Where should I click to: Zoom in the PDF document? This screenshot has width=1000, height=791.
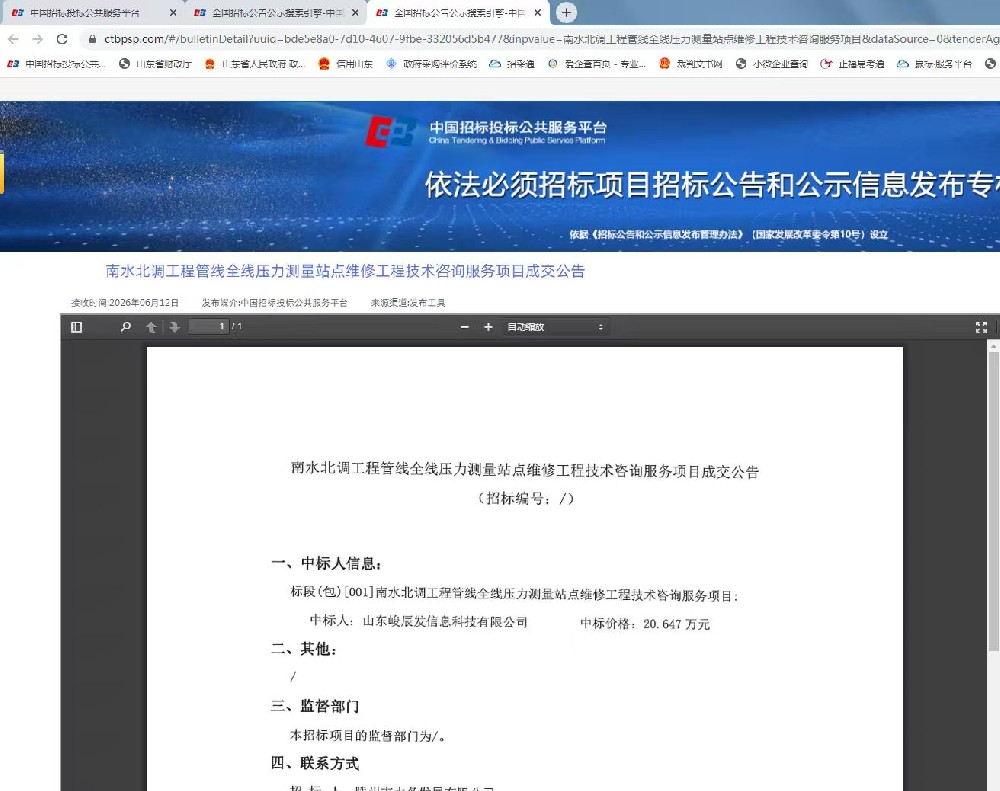pos(489,327)
